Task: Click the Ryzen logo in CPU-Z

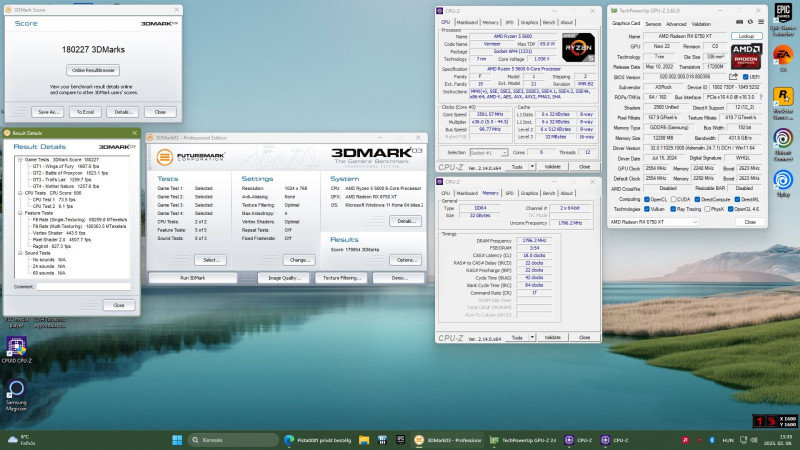Action: point(578,47)
